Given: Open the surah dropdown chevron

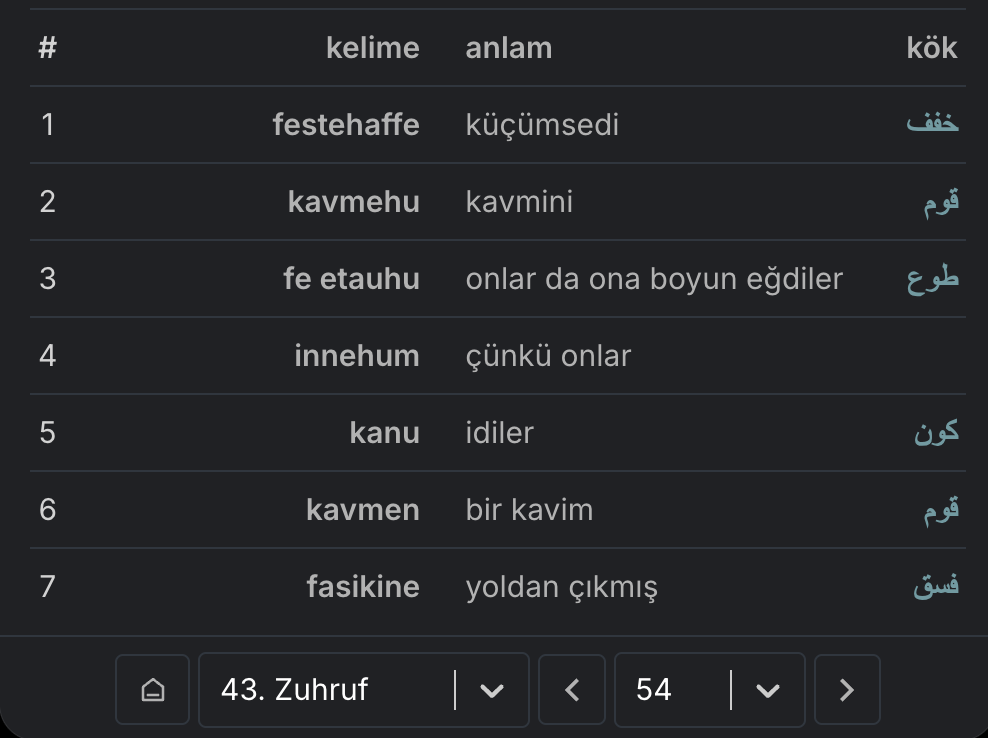Looking at the screenshot, I should point(492,689).
